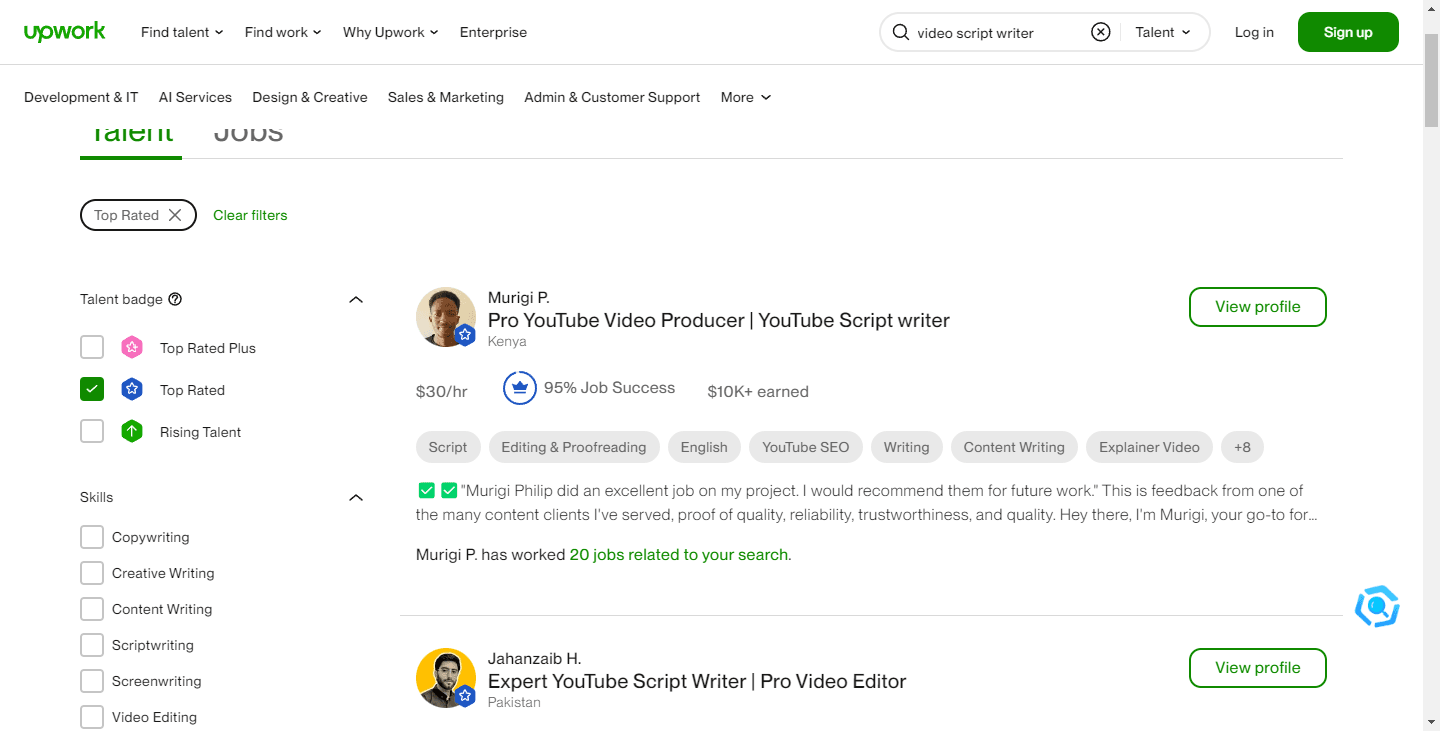Open the blue floating chat assistant icon

tap(1377, 606)
